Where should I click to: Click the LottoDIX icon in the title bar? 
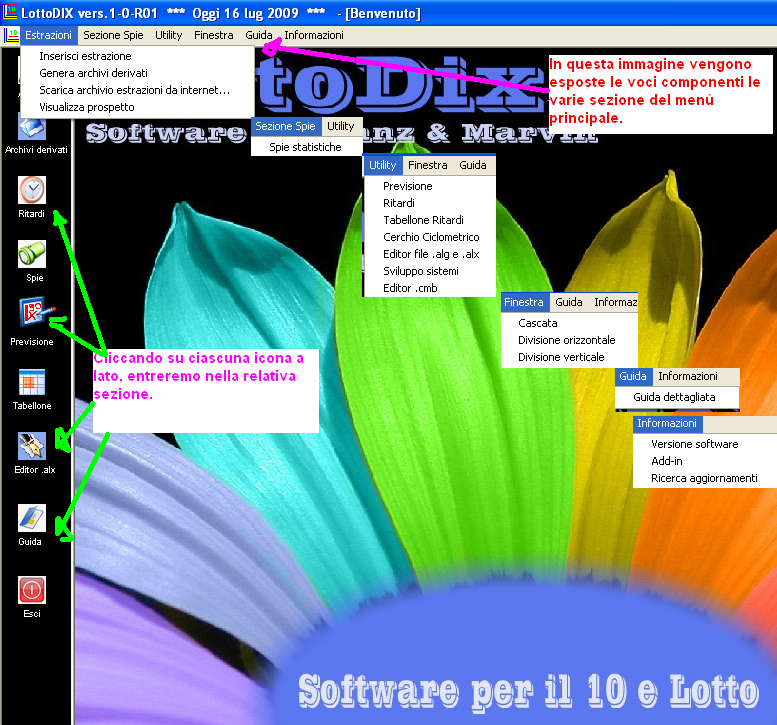(10, 12)
